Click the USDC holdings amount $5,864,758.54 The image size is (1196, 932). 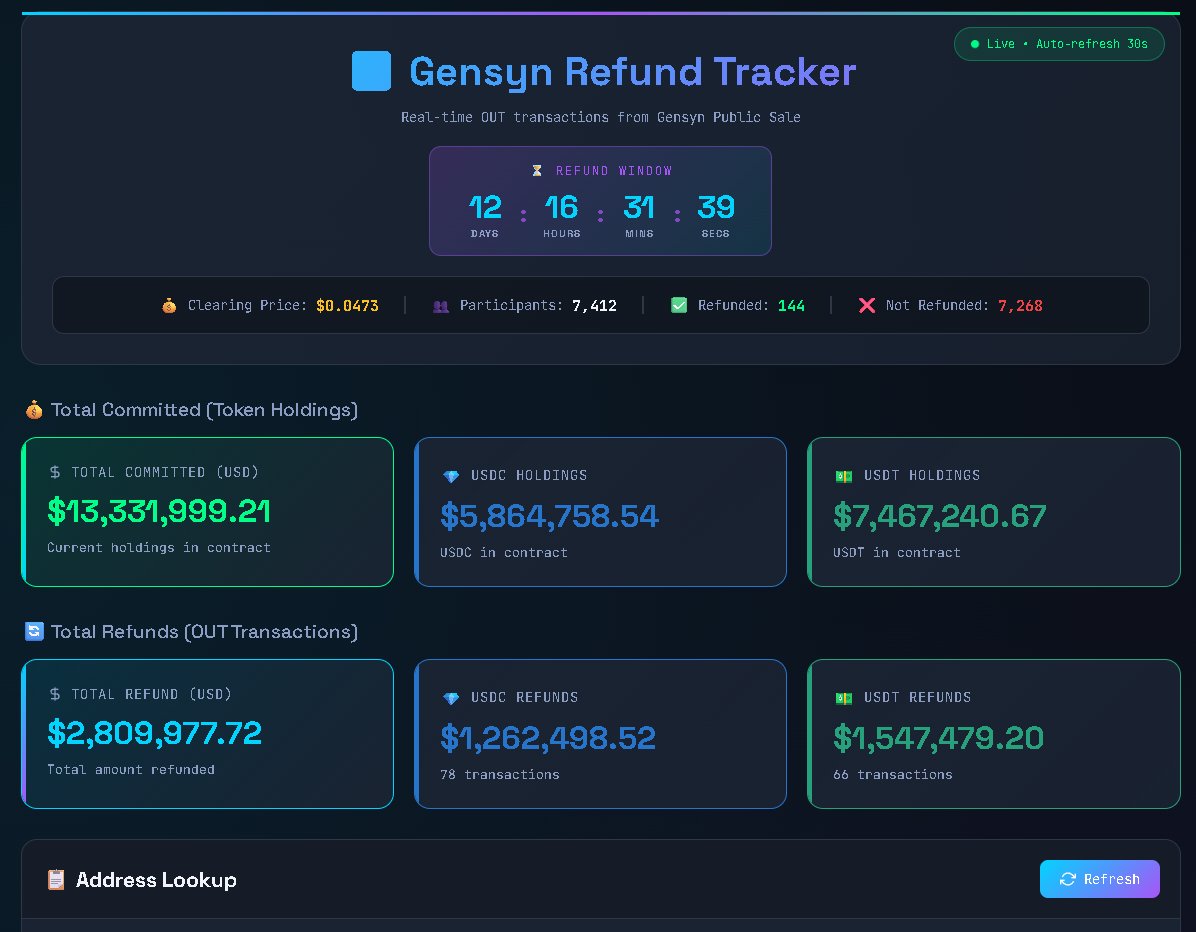(x=549, y=516)
